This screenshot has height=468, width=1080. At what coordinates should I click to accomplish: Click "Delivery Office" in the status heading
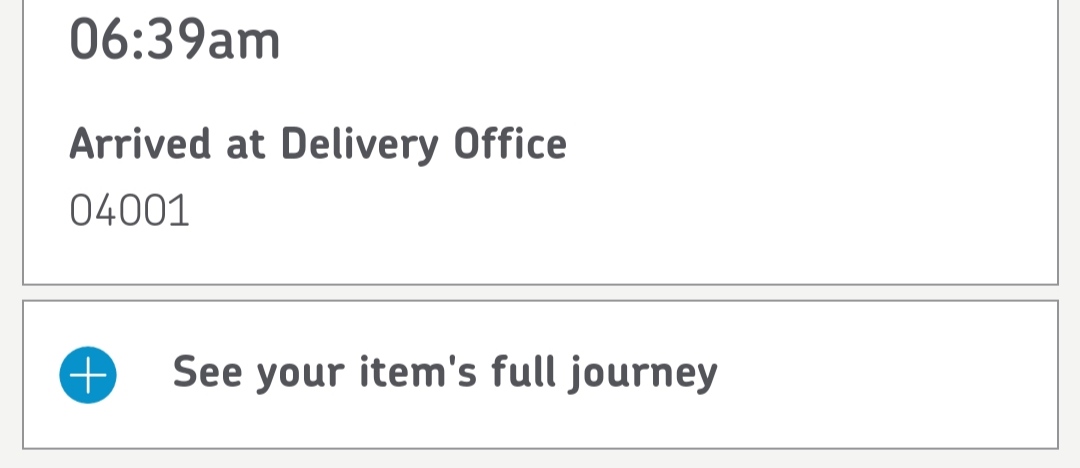pos(424,145)
